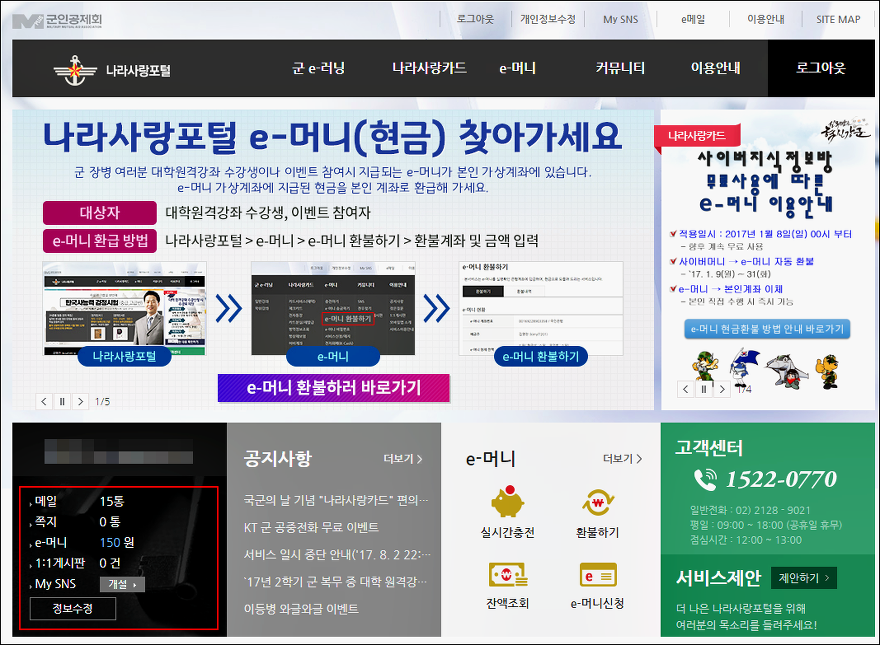
Task: Go to previous slide in main banner
Action: (44, 401)
